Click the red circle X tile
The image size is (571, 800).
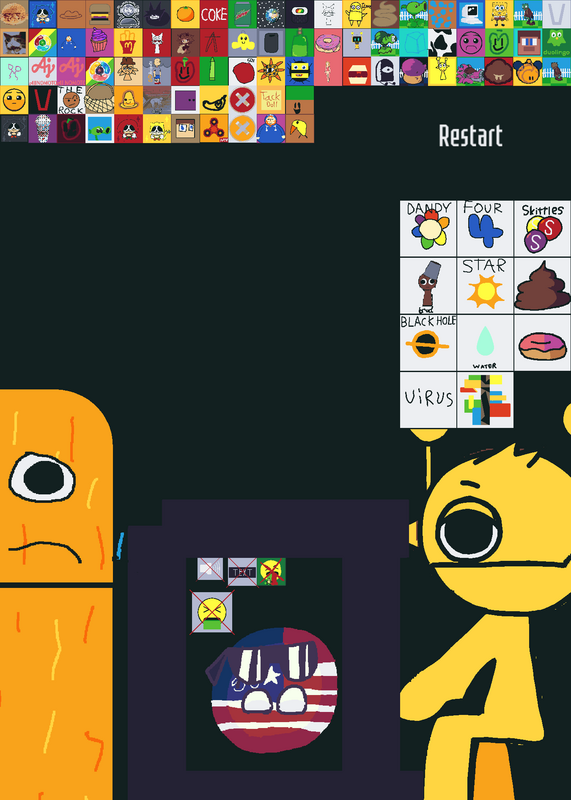click(x=242, y=100)
